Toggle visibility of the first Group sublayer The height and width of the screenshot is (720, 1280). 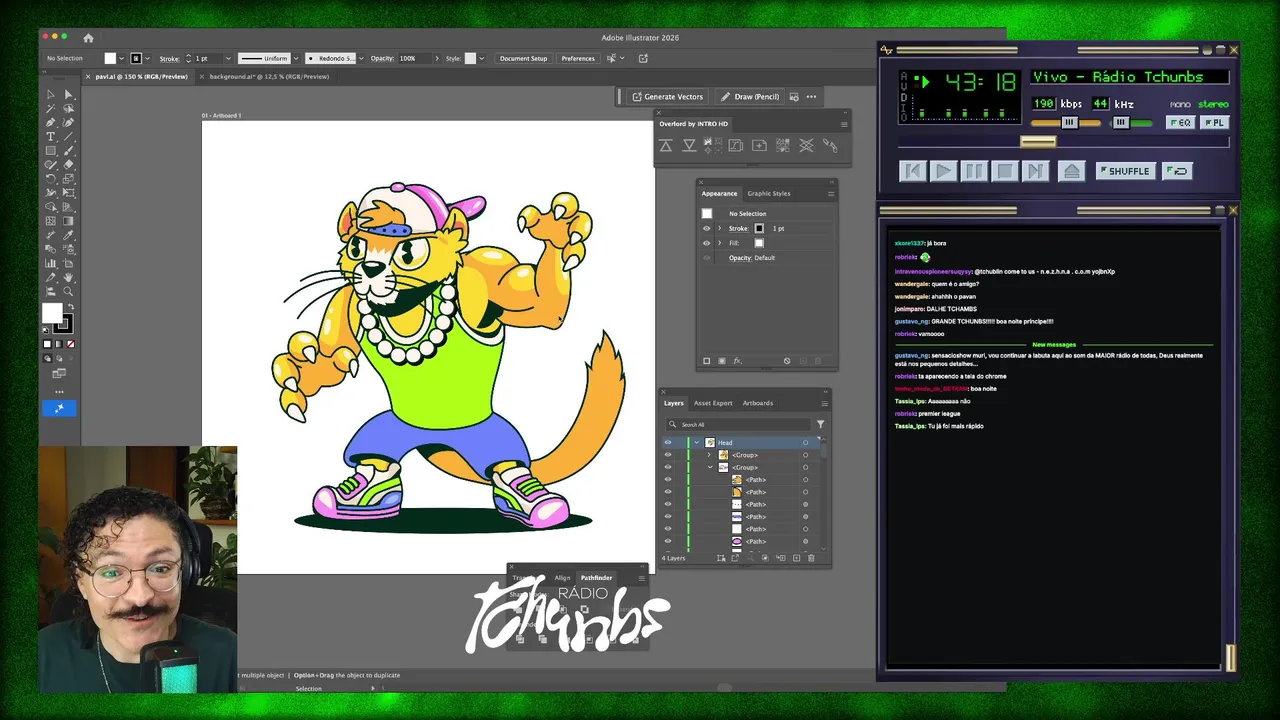[x=668, y=455]
